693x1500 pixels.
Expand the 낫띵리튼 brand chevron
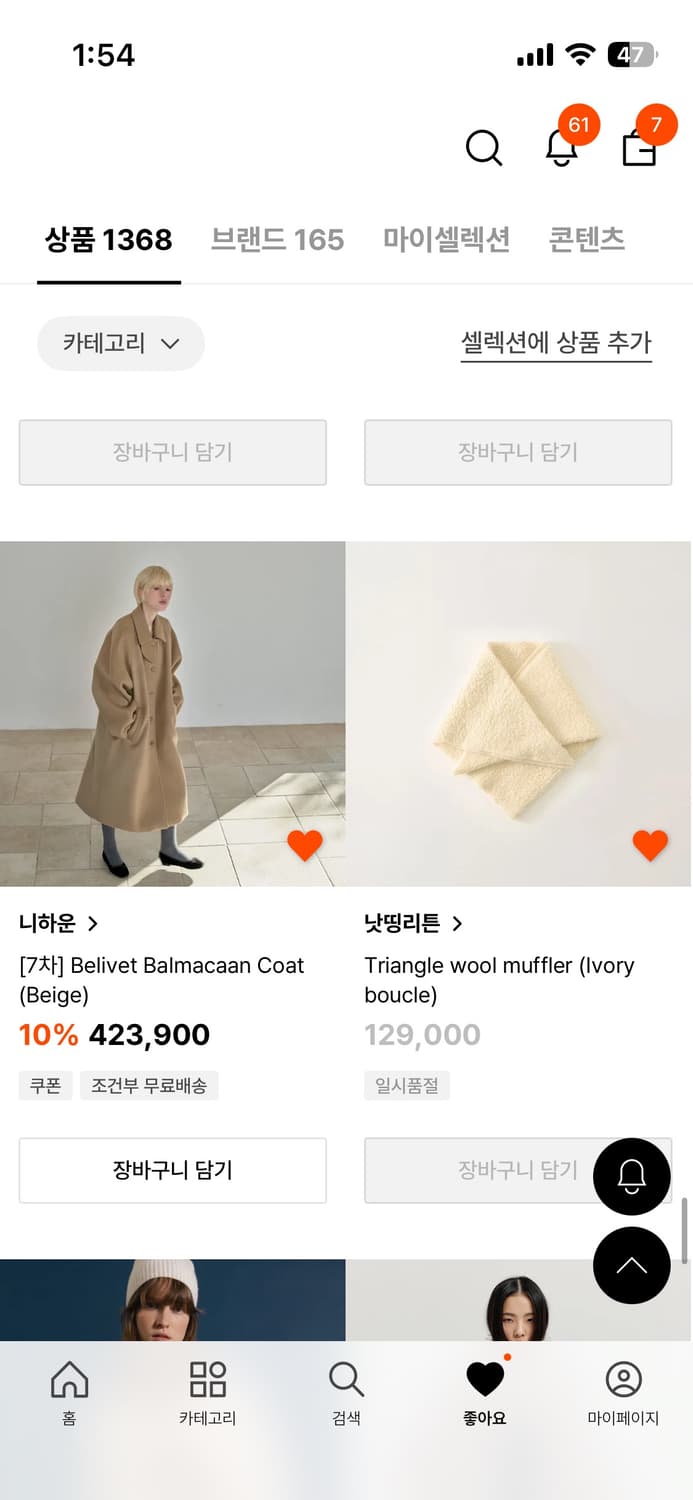click(x=459, y=923)
